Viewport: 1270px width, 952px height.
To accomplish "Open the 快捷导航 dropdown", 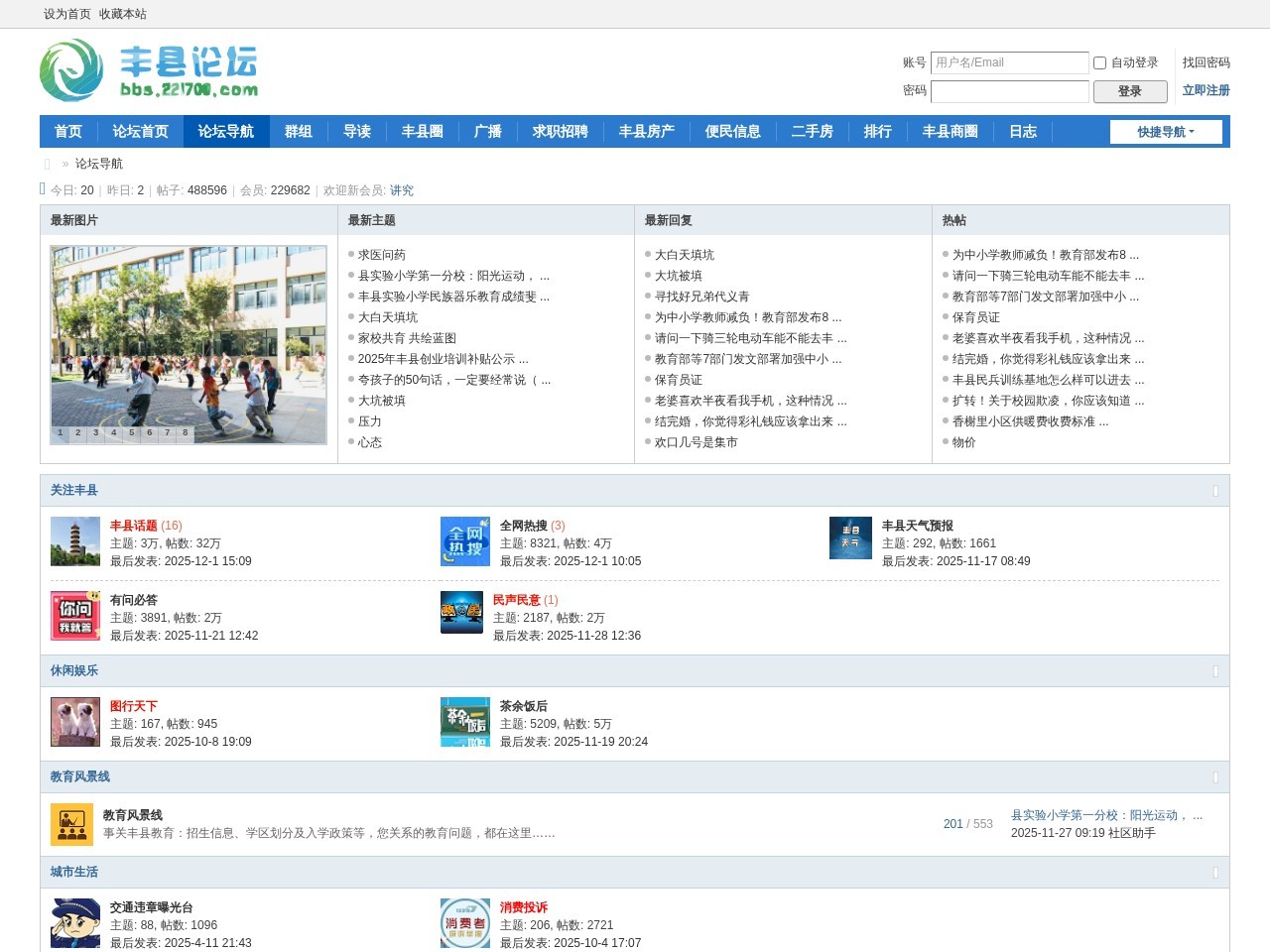I will tap(1166, 132).
